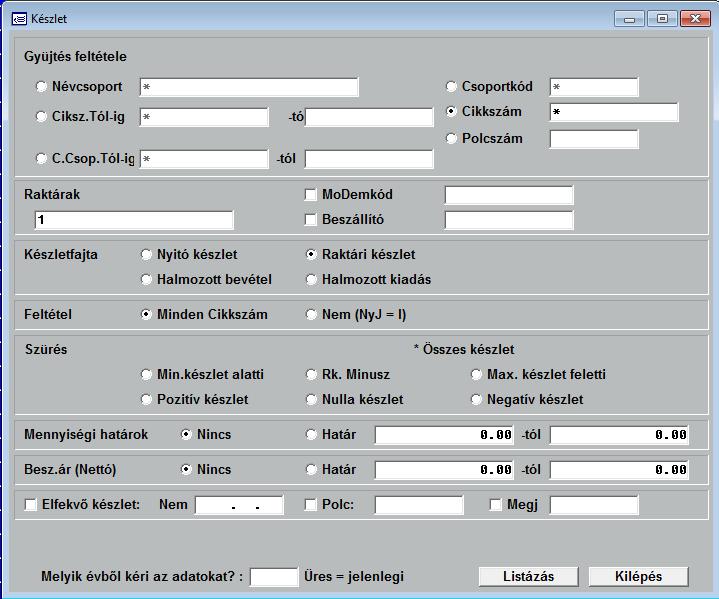Choose the Polcszám radio option
Screen dimensions: 719x599
point(451,139)
